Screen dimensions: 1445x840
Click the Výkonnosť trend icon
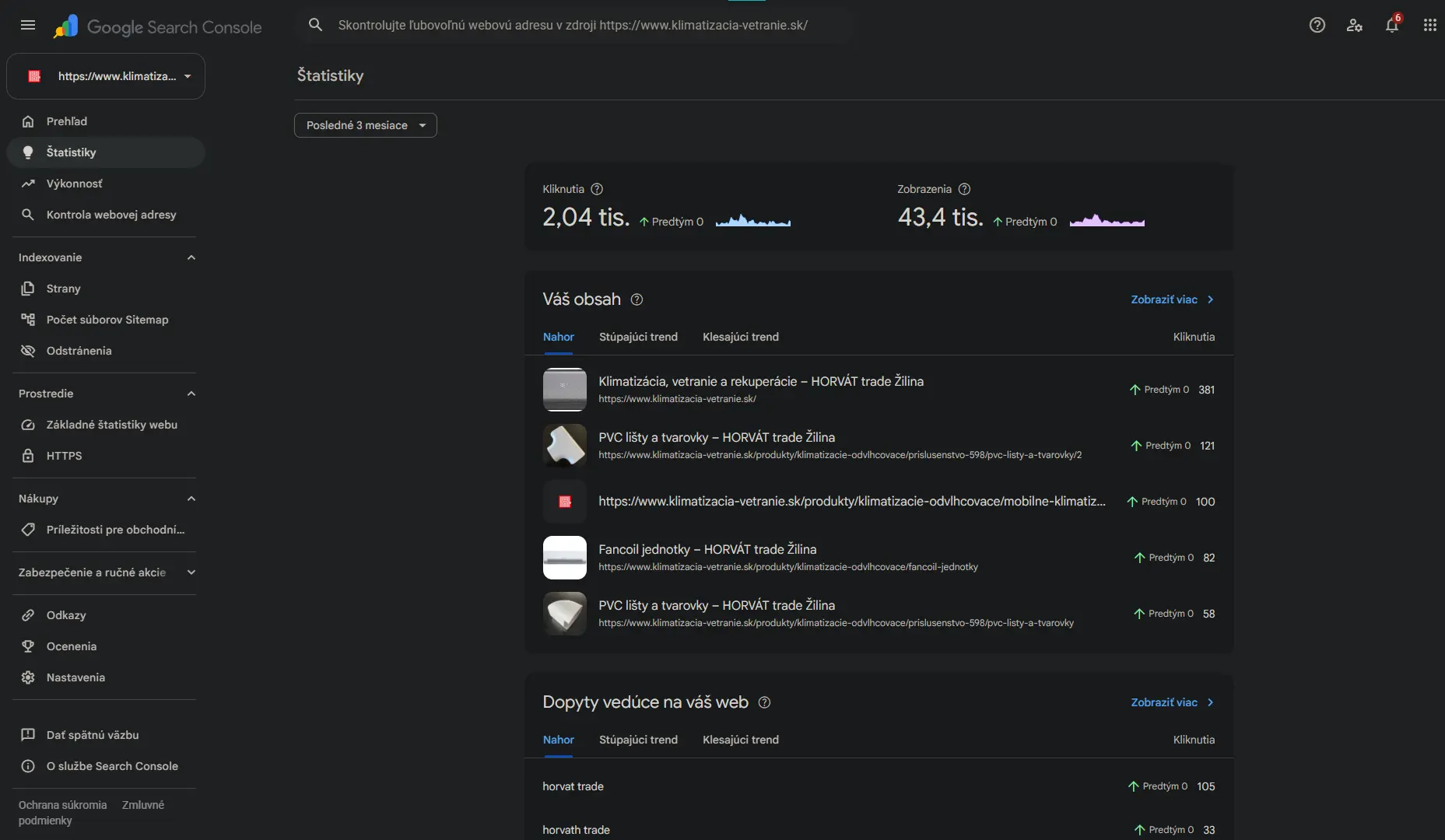(x=28, y=184)
